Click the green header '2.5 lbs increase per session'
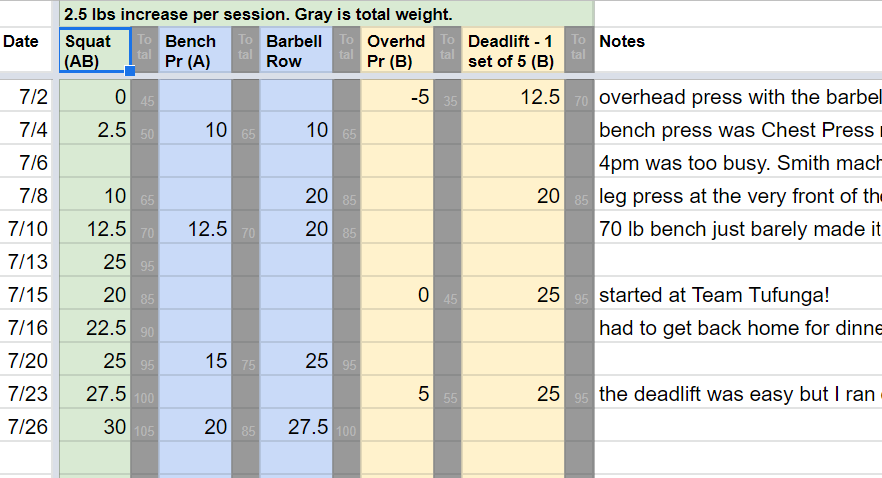This screenshot has height=478, width=882. 326,14
